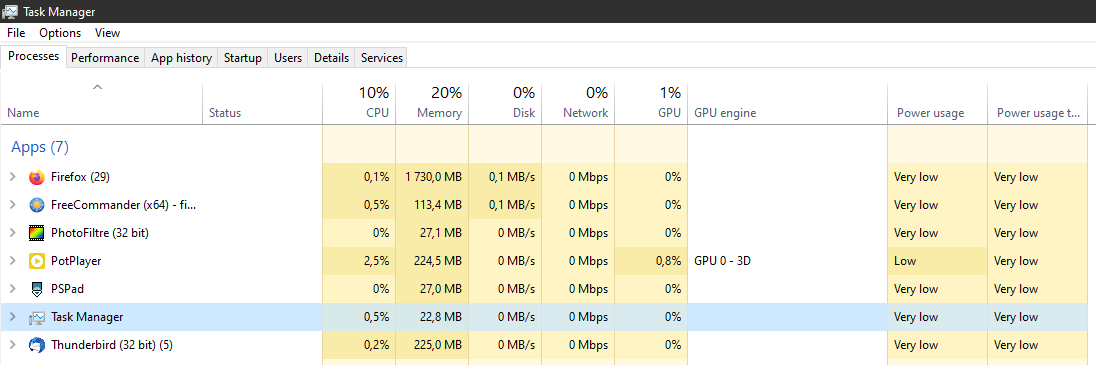Image resolution: width=1096 pixels, height=365 pixels.
Task: Click the Firefox app icon
Action: (x=37, y=177)
